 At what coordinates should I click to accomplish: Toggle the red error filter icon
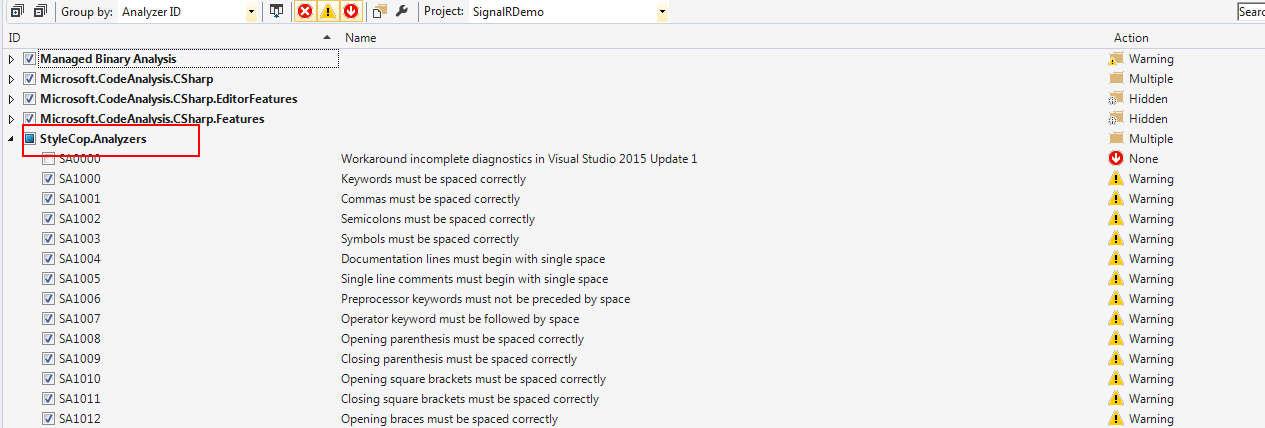click(x=306, y=12)
